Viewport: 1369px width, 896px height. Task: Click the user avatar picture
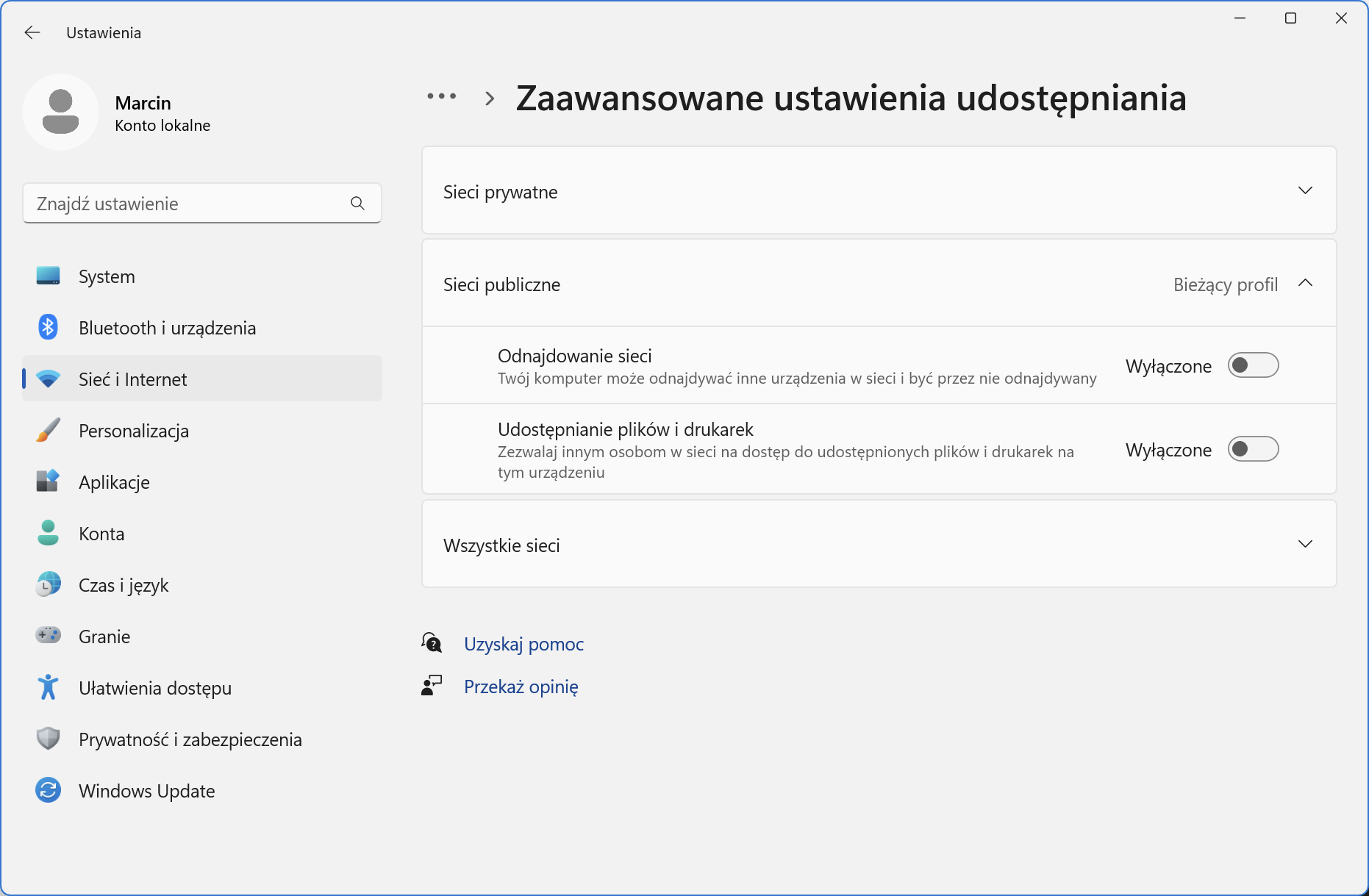pyautogui.click(x=61, y=112)
